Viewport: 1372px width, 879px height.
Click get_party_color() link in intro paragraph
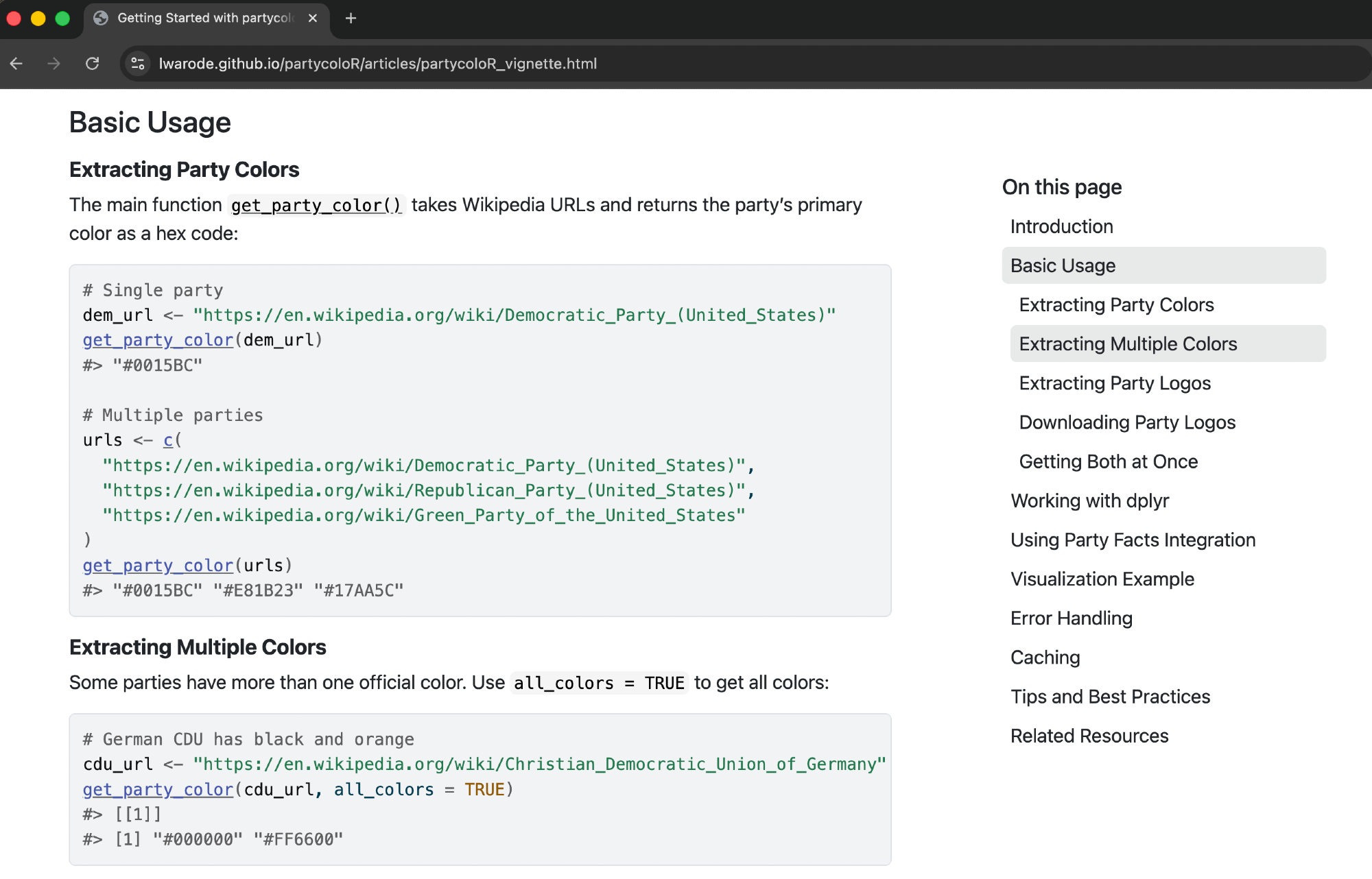click(316, 206)
